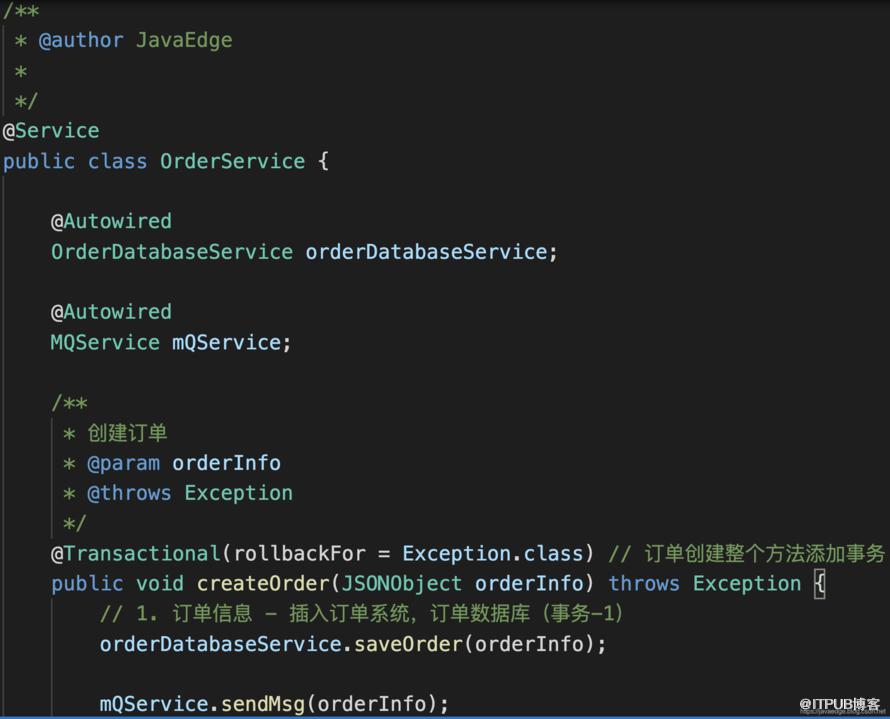
Task: Click the @Transactional annotation
Action: coord(136,553)
